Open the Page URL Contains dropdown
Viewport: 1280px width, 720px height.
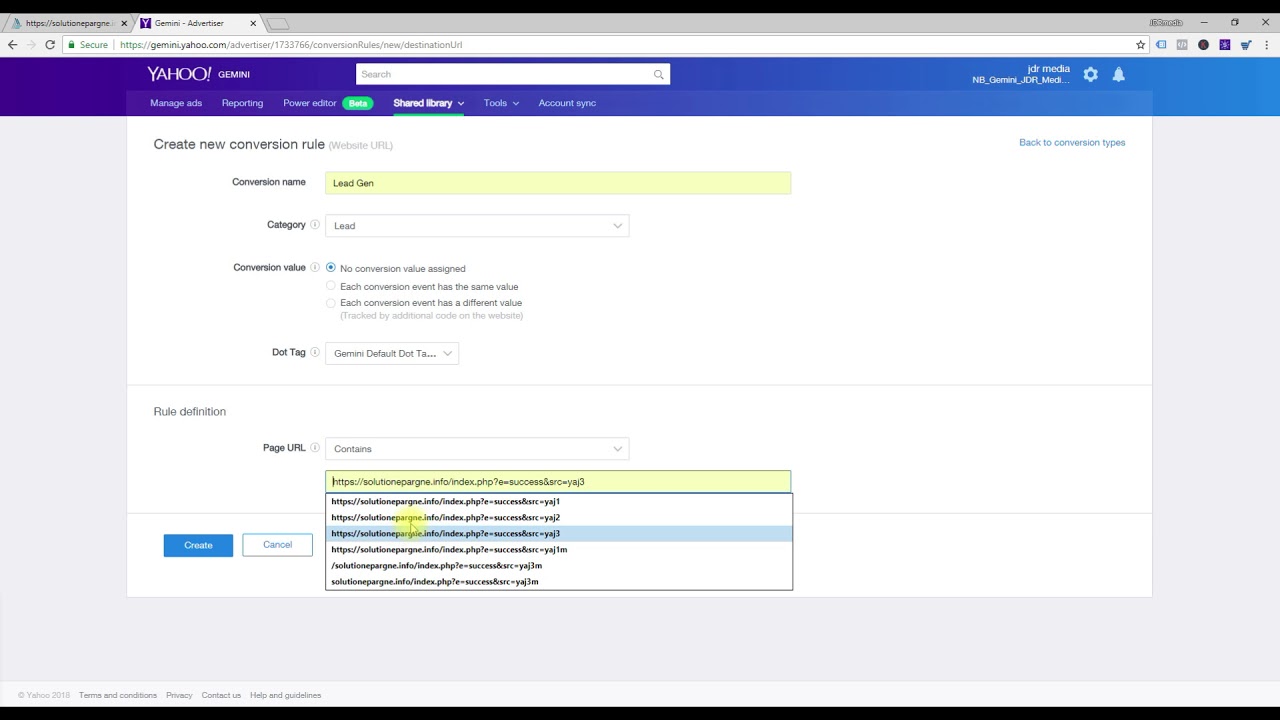477,449
